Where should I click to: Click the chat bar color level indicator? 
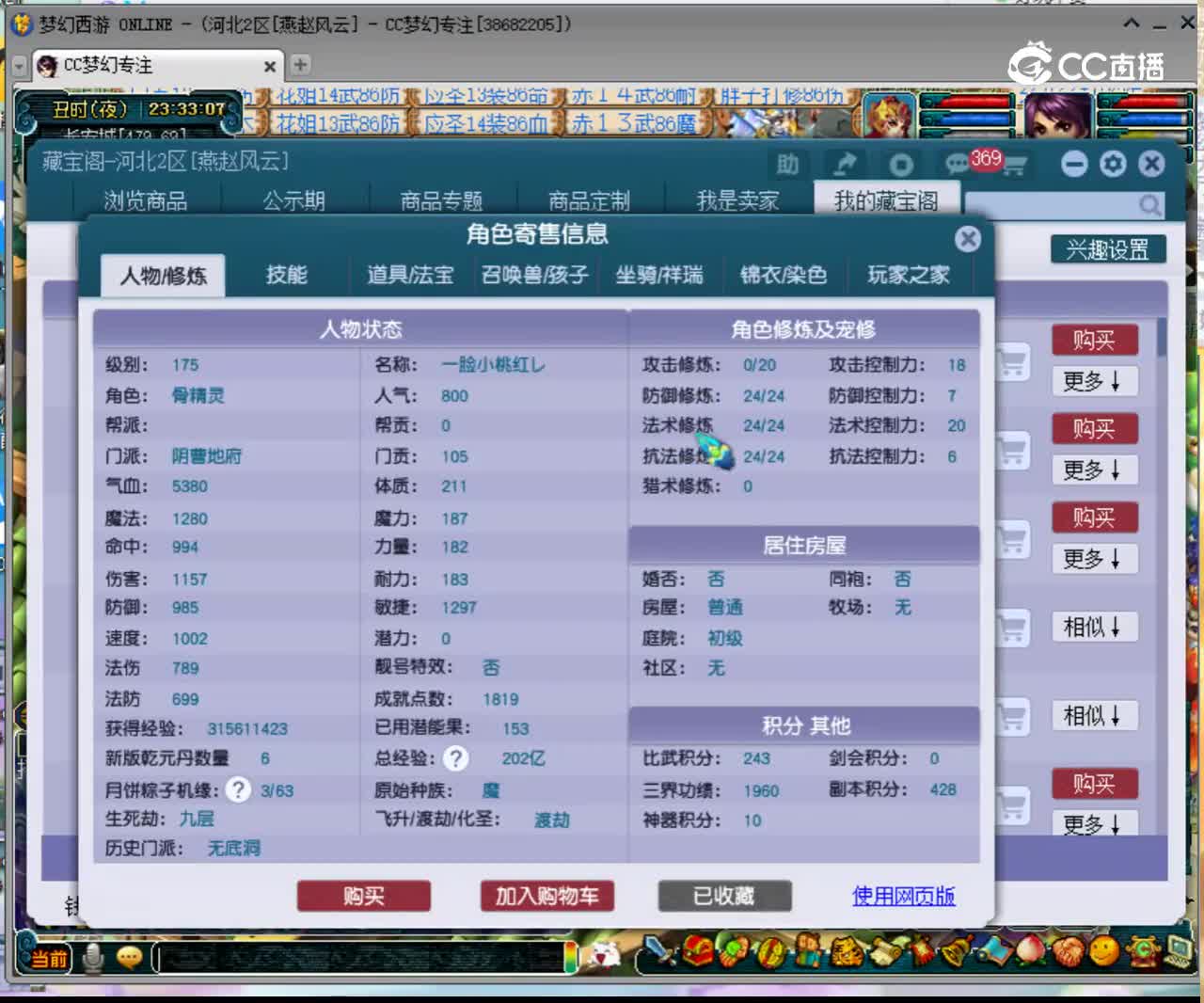(x=571, y=957)
